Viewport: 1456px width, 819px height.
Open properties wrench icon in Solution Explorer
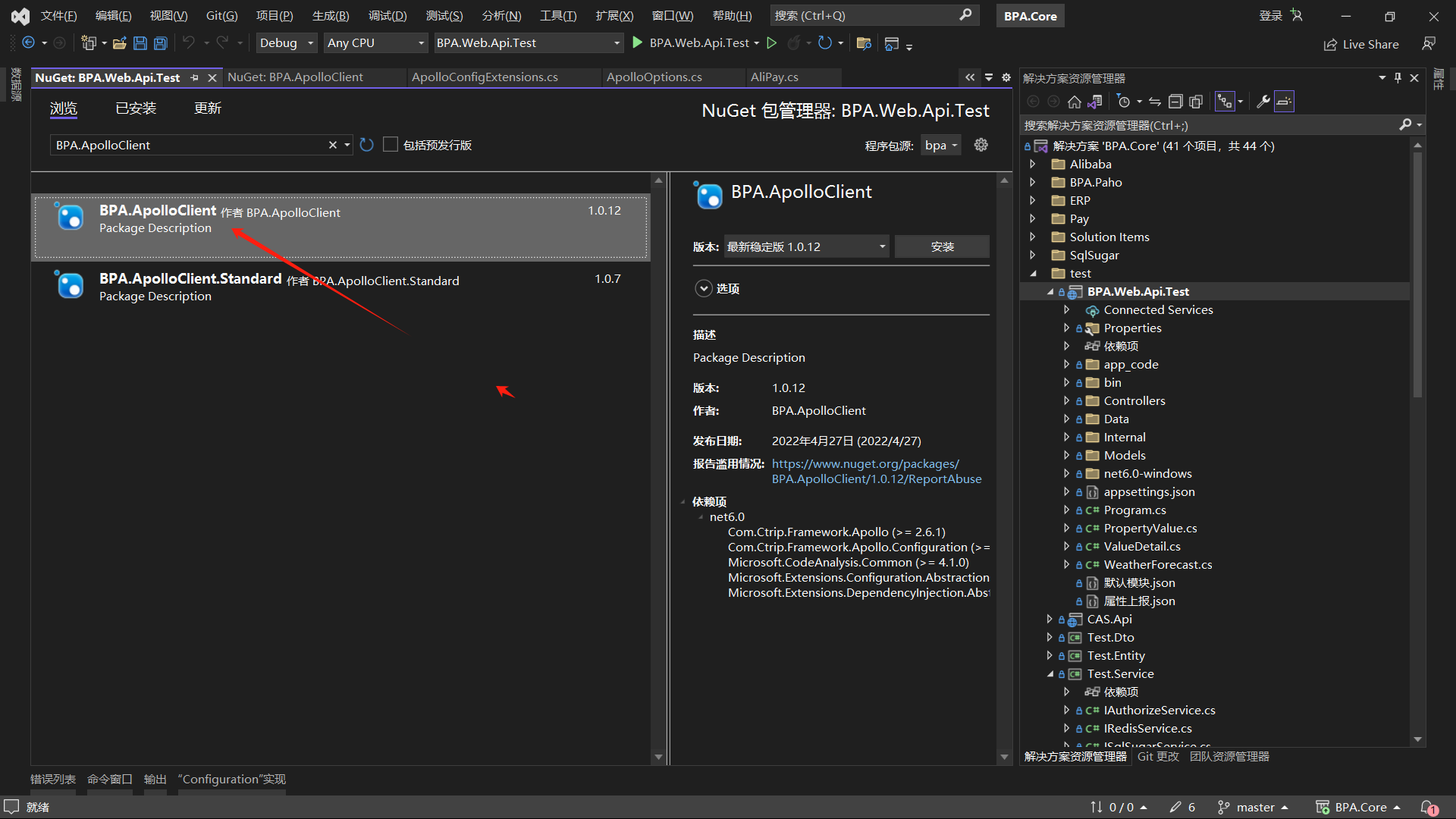1263,102
